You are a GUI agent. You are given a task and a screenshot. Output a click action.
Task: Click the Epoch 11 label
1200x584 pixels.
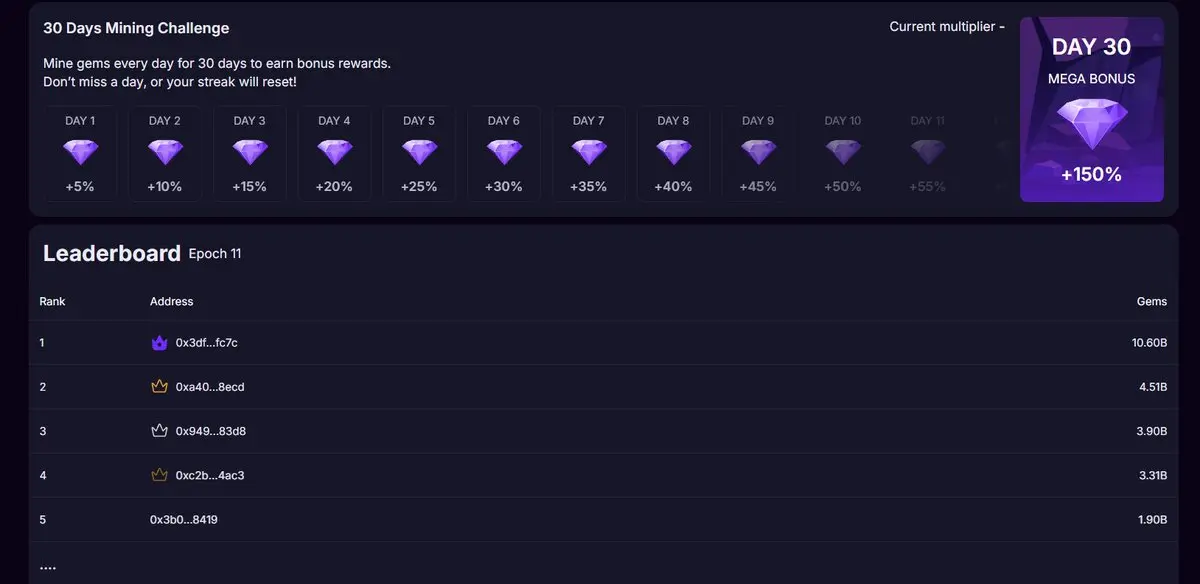pyautogui.click(x=215, y=254)
